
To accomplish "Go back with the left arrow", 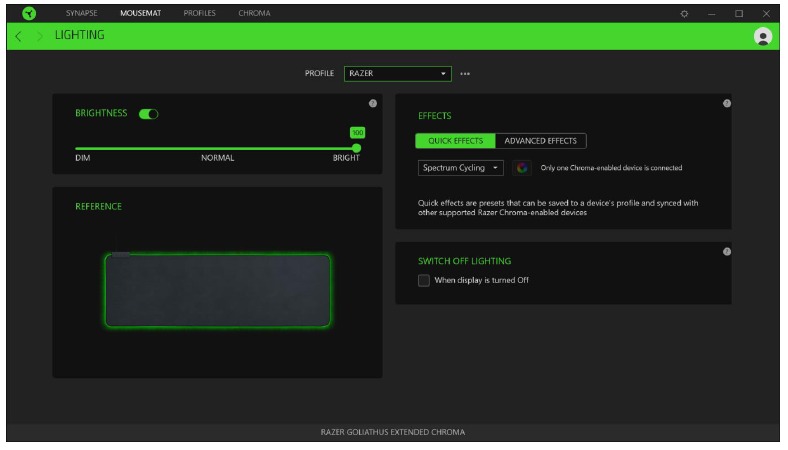I will point(19,36).
